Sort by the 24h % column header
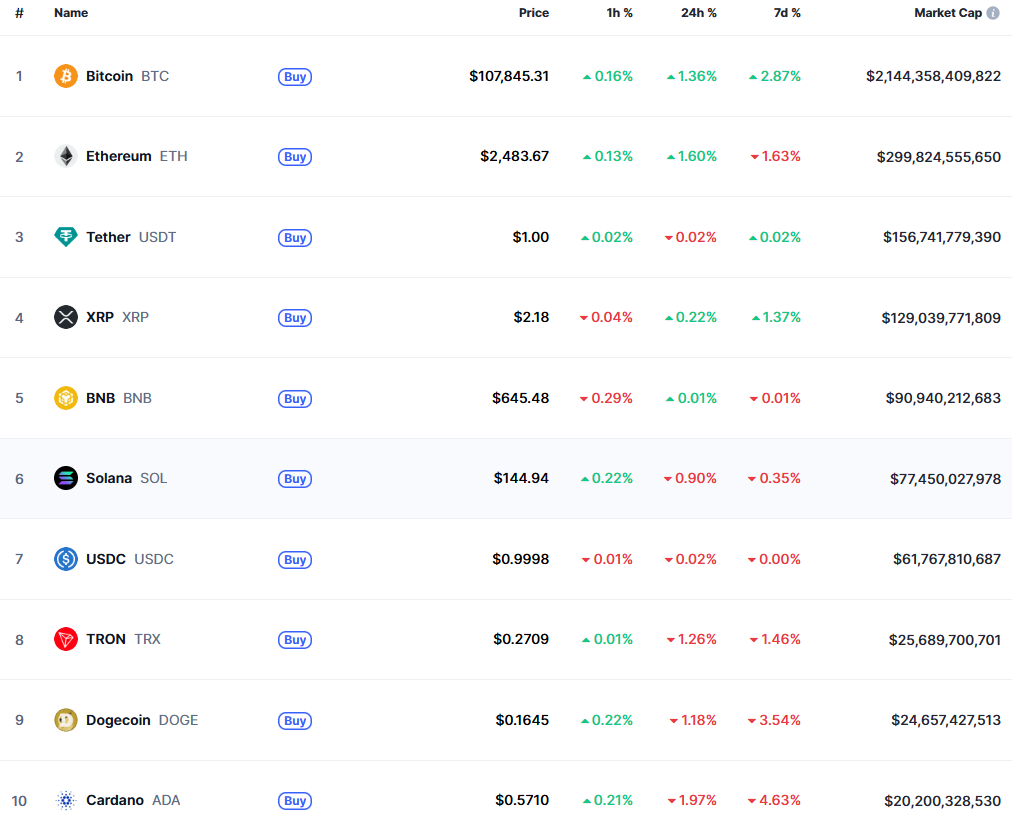The height and width of the screenshot is (818, 1012). pos(698,13)
